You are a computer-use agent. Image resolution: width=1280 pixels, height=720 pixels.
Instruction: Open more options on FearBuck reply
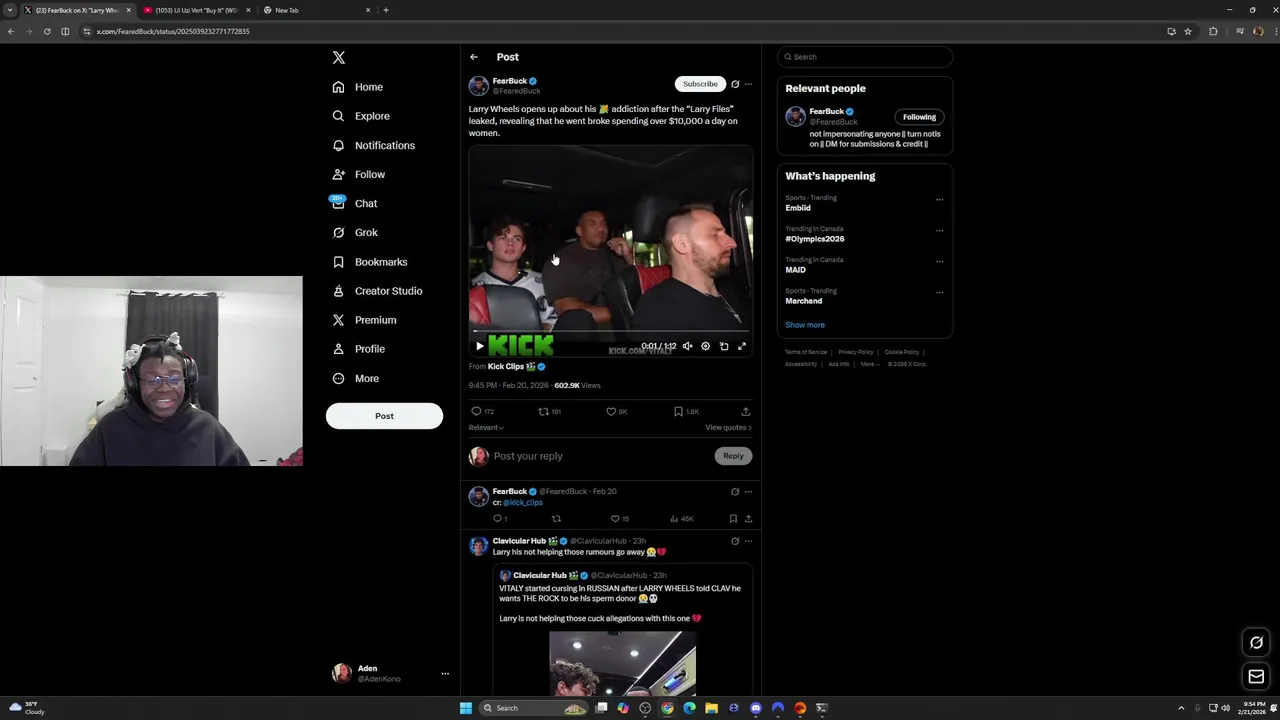pos(748,492)
